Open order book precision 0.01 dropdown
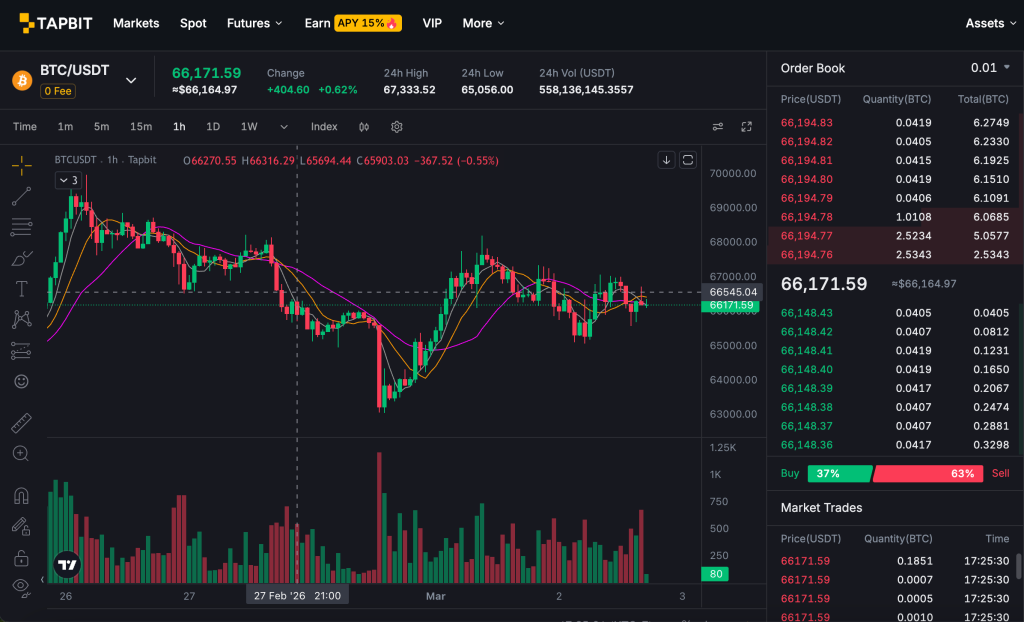This screenshot has height=622, width=1024. point(990,68)
